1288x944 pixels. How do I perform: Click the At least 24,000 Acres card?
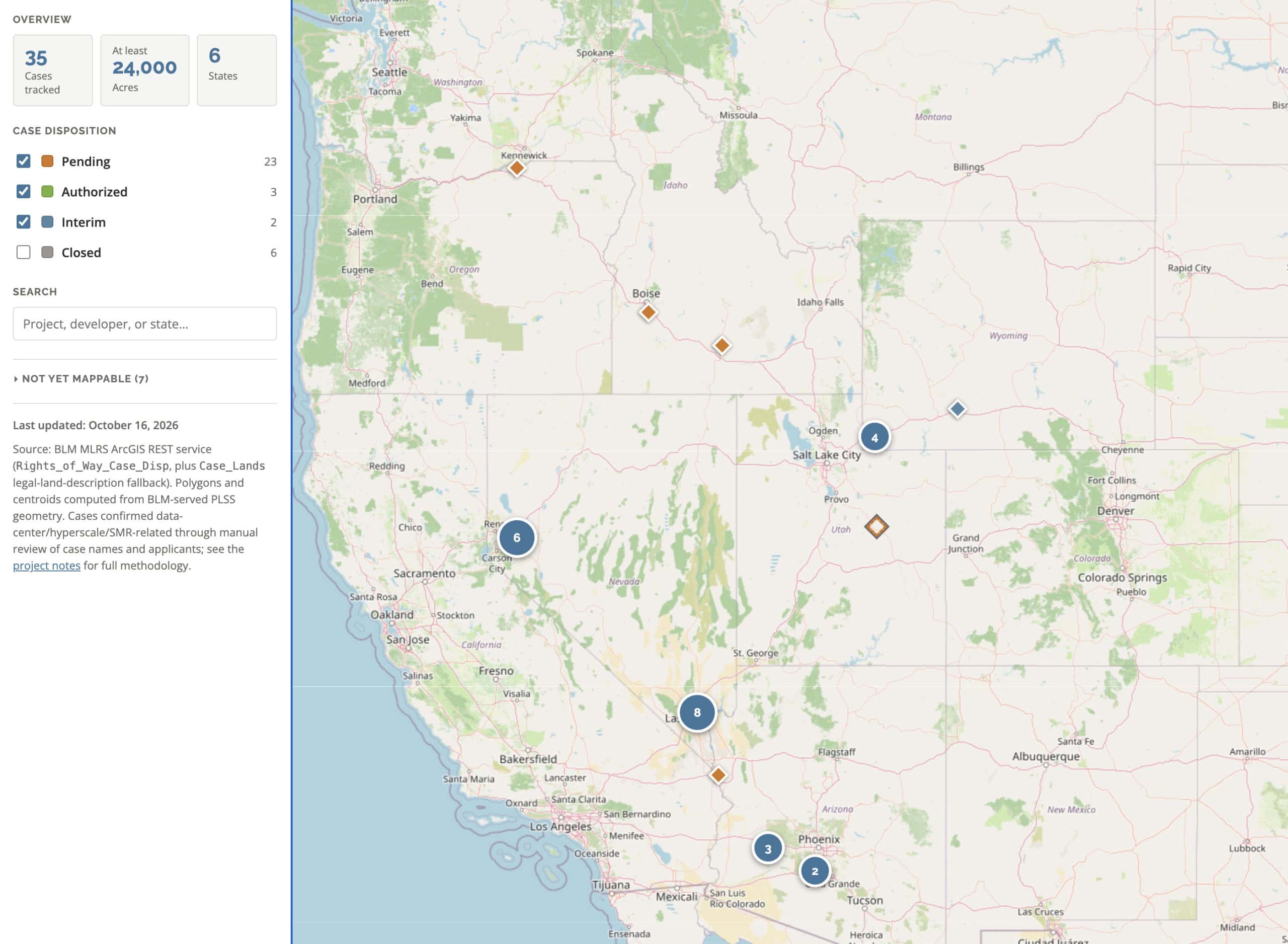[144, 70]
